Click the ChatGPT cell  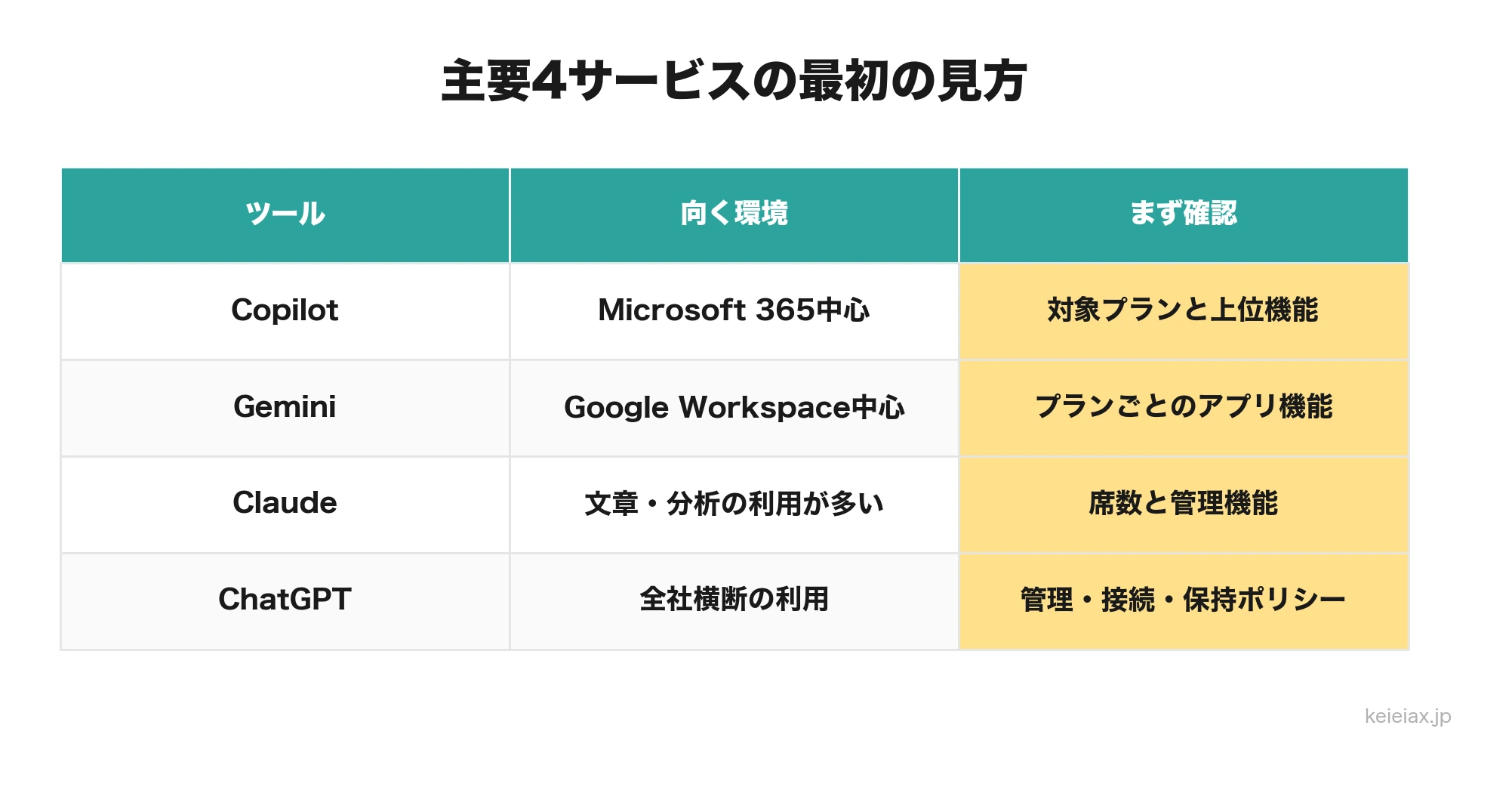coord(285,601)
